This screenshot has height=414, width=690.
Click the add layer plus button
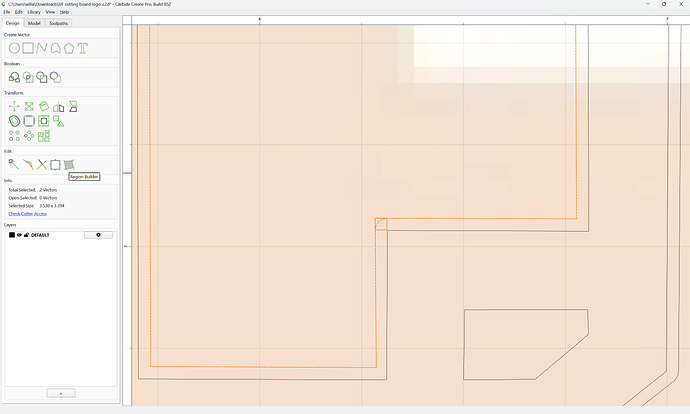click(61, 393)
